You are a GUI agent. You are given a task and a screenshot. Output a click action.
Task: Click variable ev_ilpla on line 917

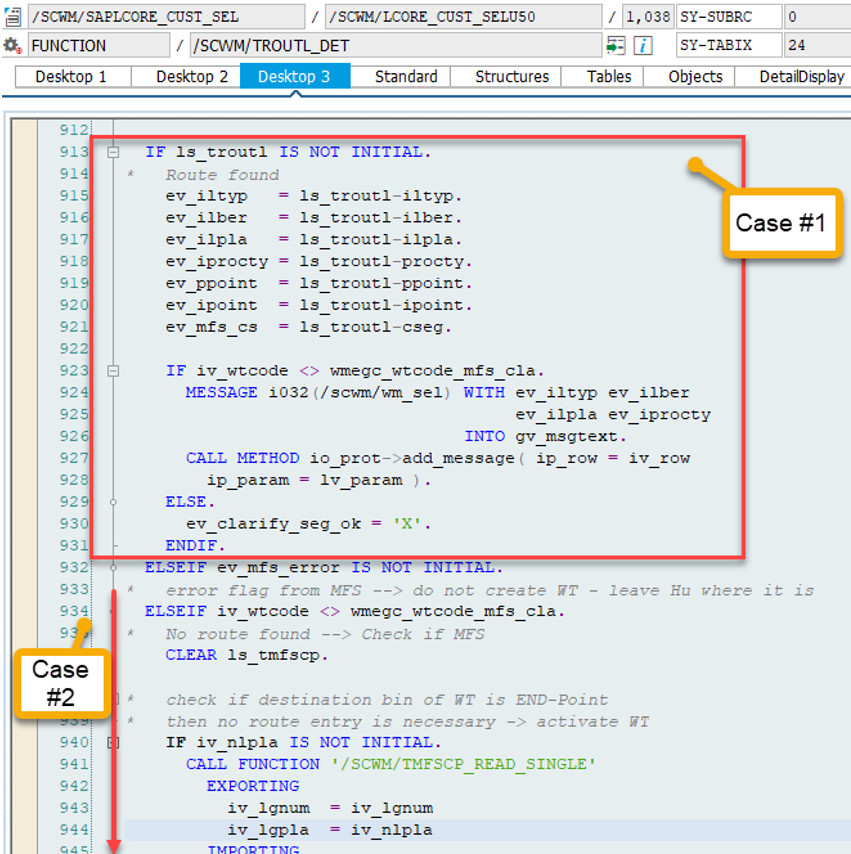click(x=206, y=240)
